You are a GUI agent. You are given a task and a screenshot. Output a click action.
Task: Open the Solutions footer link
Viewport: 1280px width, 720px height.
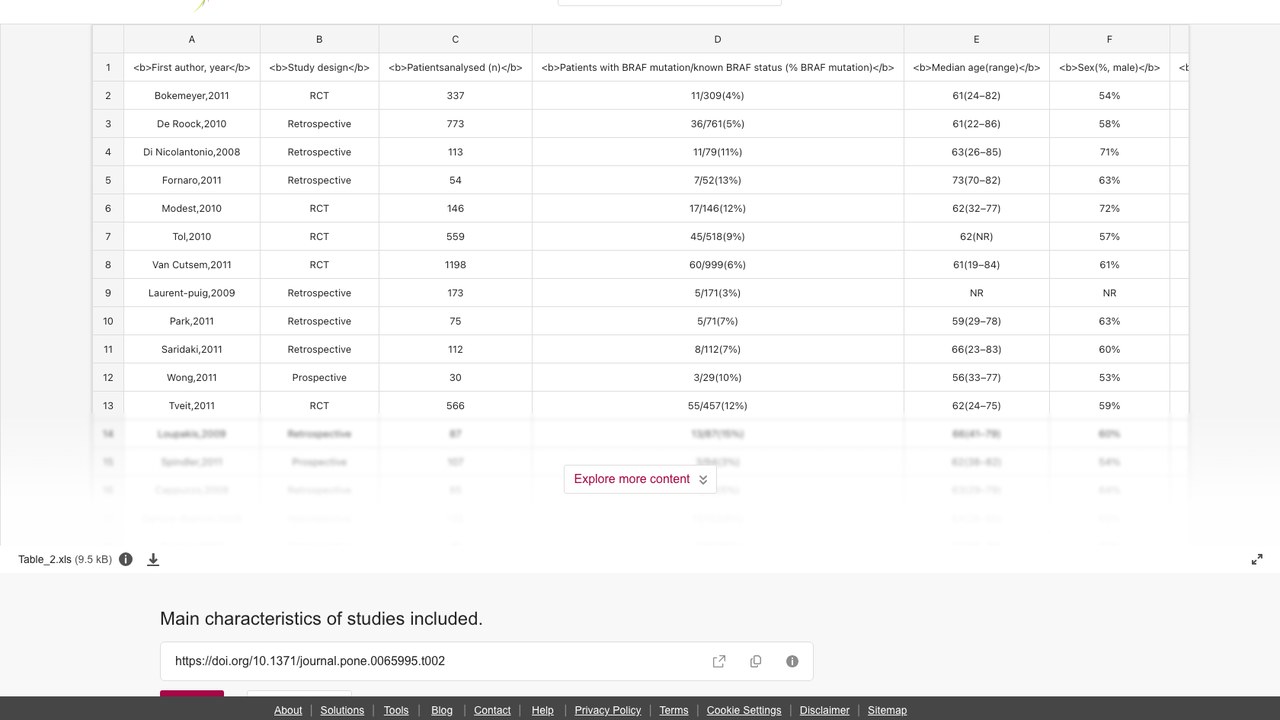coord(342,710)
